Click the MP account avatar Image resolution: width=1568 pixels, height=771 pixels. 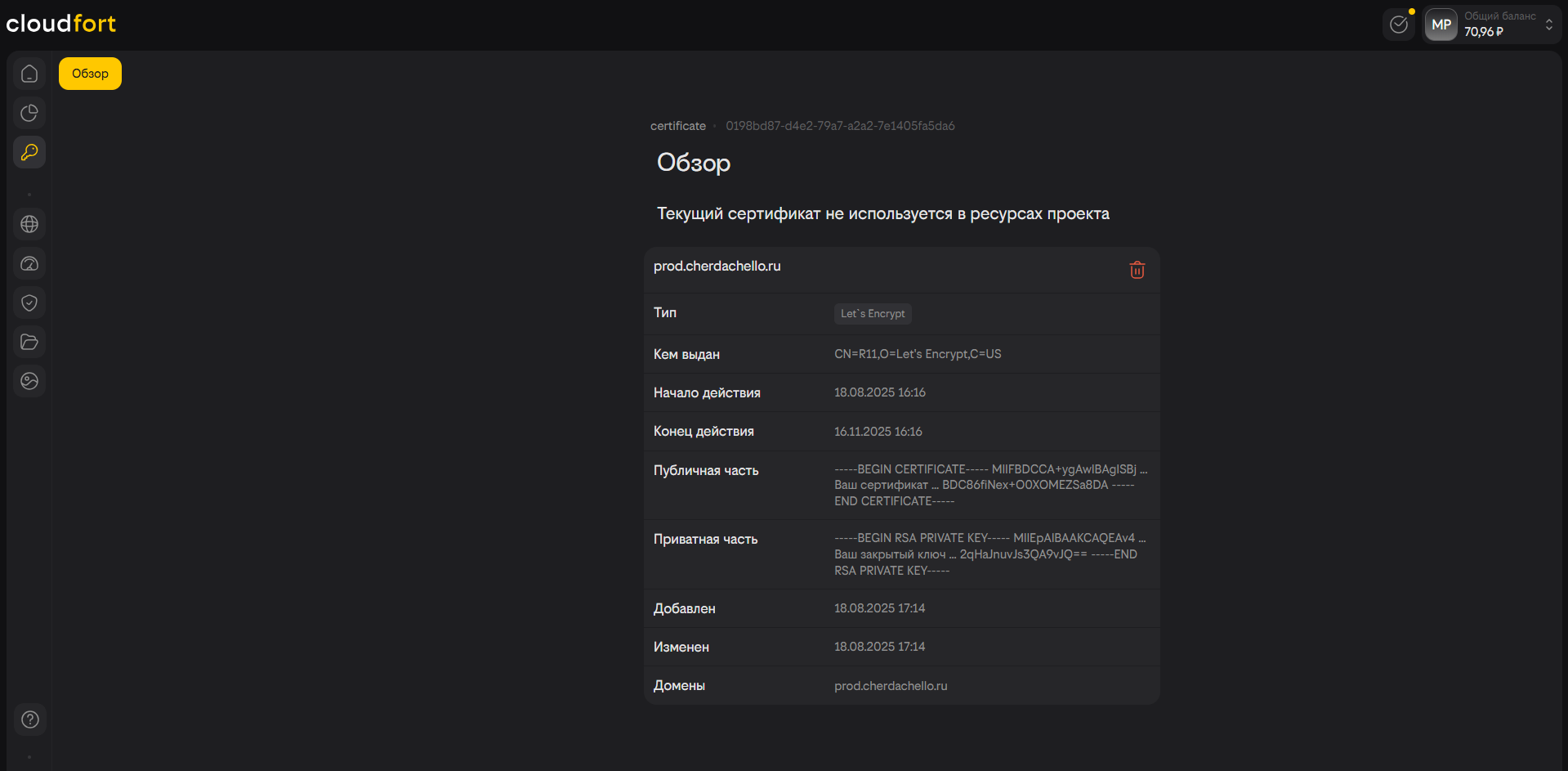click(x=1441, y=25)
